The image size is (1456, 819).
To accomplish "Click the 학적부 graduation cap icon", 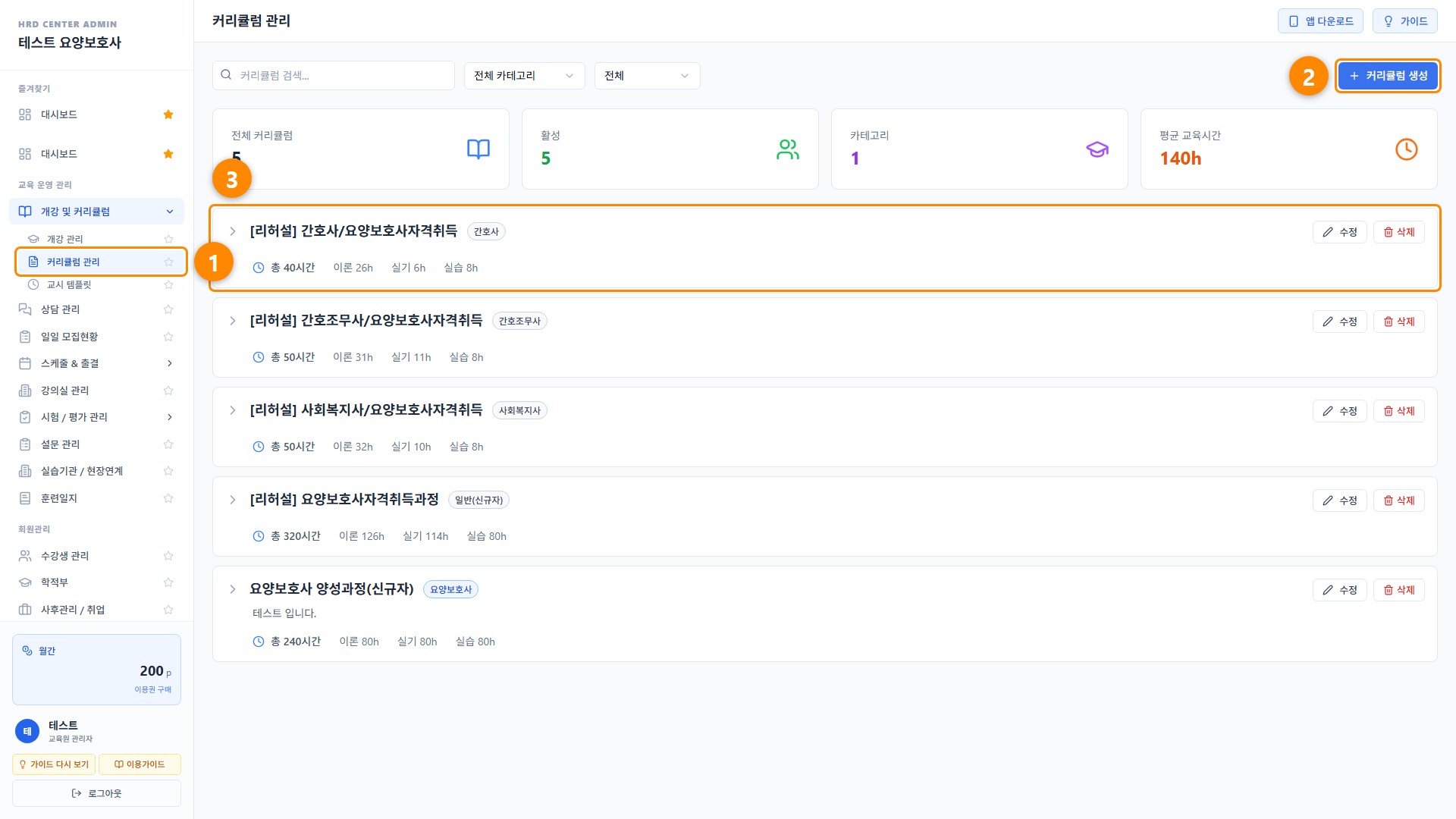I will 25,582.
